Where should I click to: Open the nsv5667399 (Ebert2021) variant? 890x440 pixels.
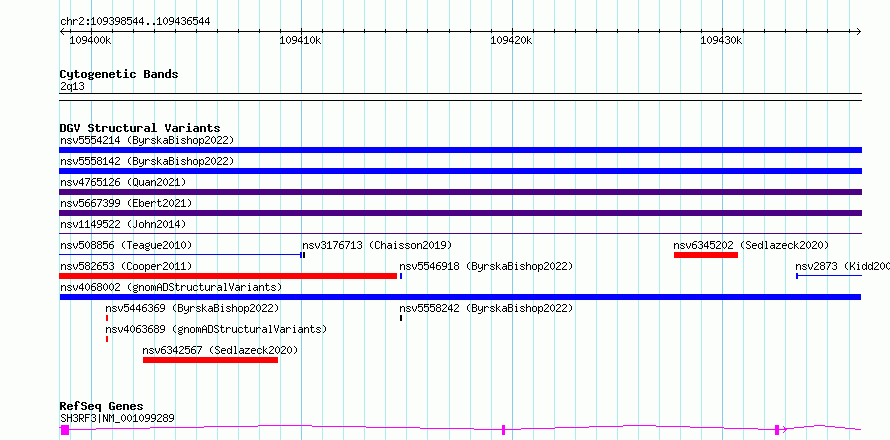click(x=126, y=203)
